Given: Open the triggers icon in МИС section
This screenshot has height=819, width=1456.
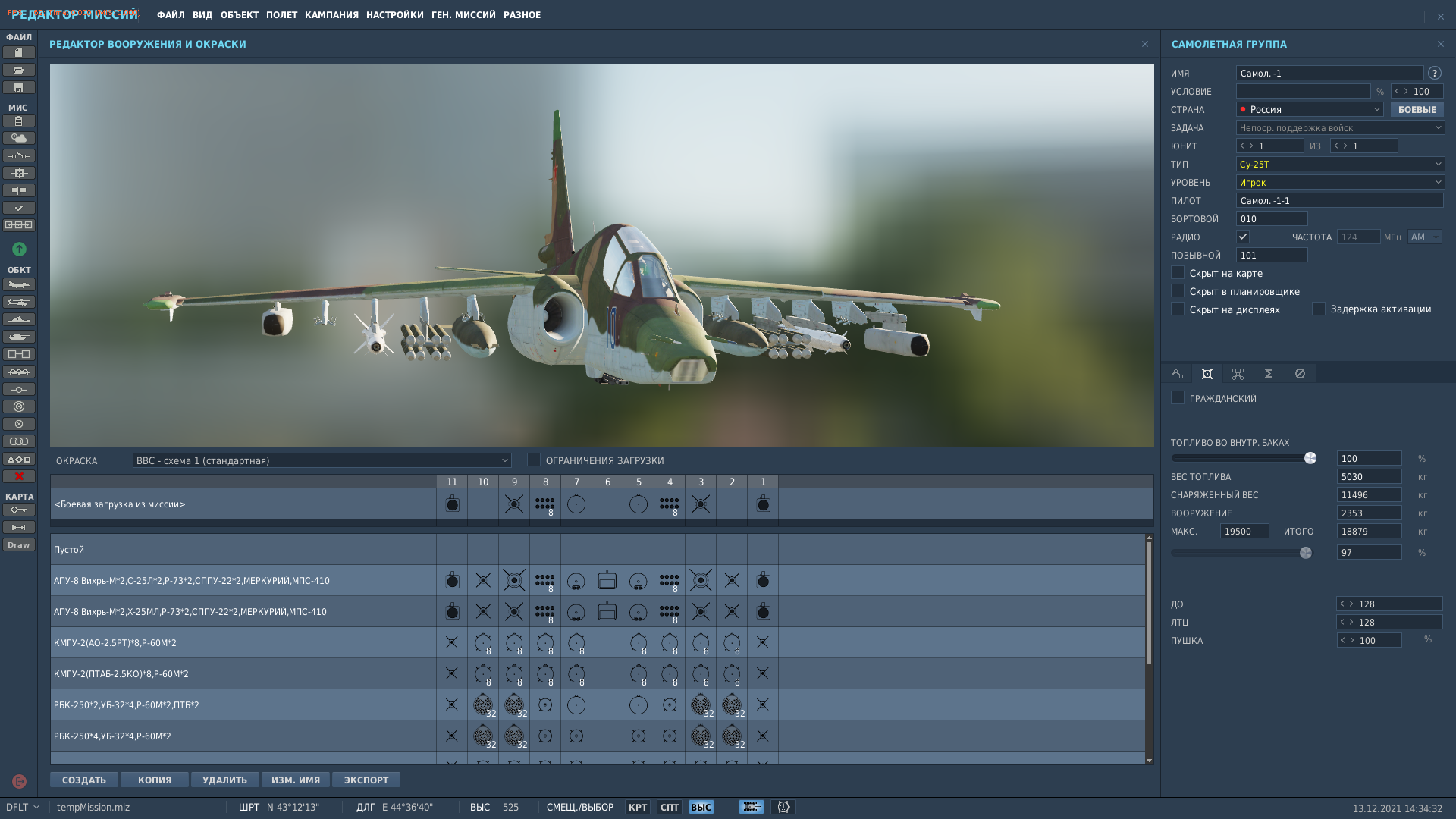Looking at the screenshot, I should (19, 155).
